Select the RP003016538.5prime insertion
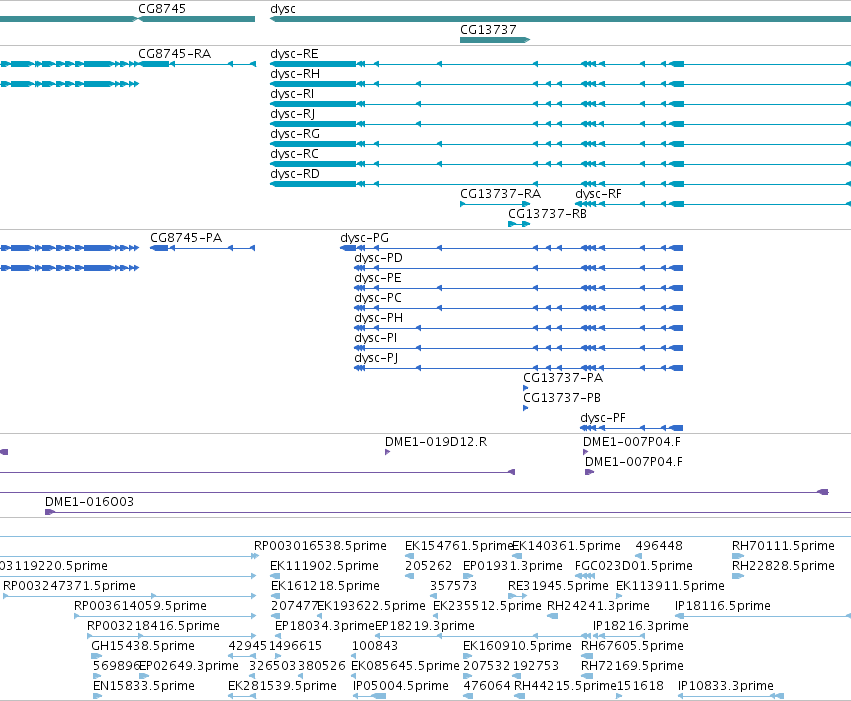The height and width of the screenshot is (701, 851). [320, 546]
